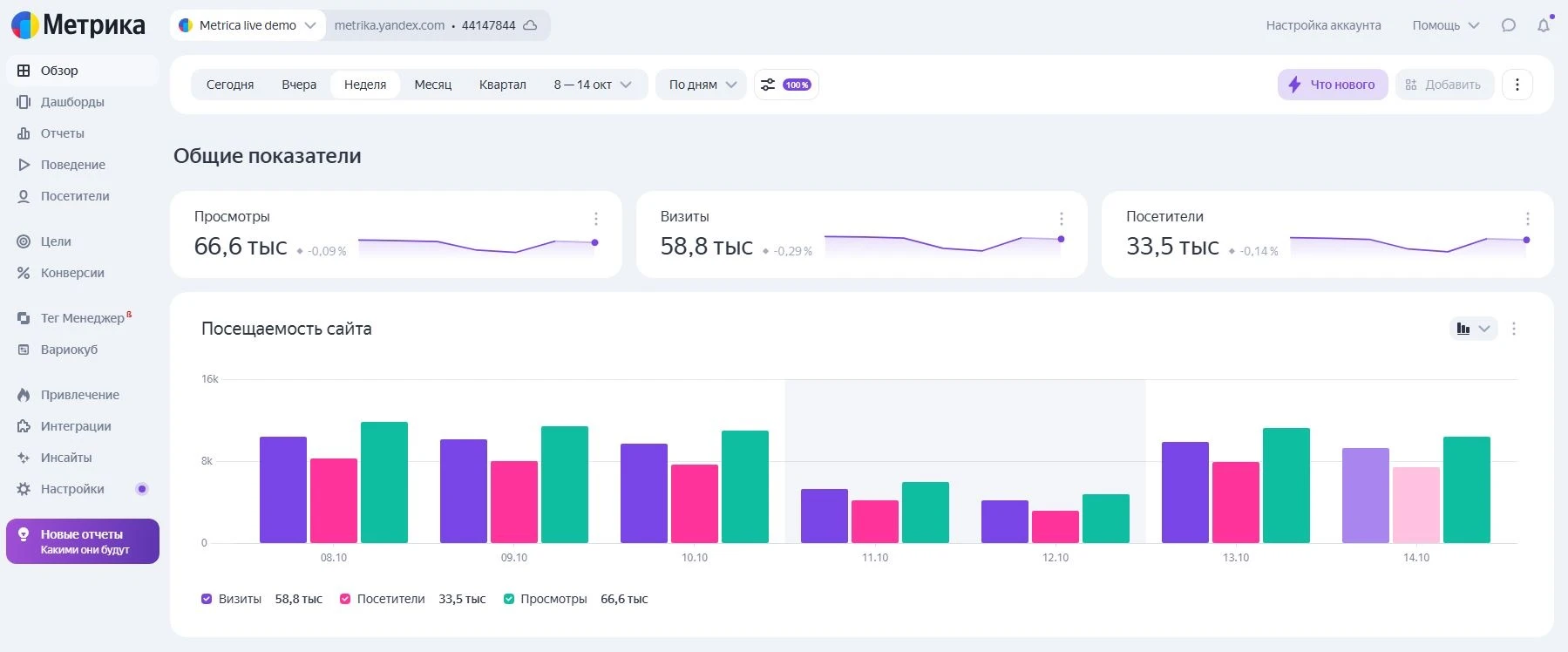The image size is (1568, 652).
Task: Click the toolbar three-dot more options button
Action: point(1517,85)
